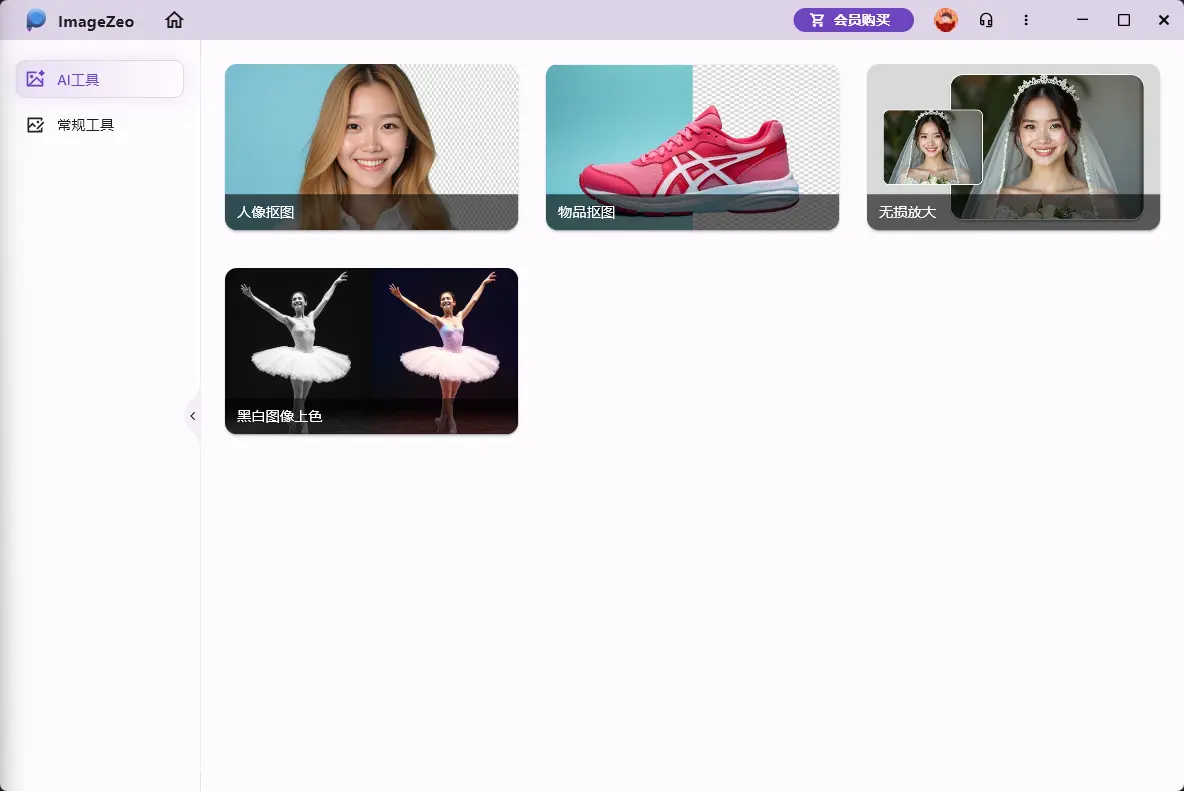
Task: Click the sparkle image icon beside AI工具
Action: (36, 79)
